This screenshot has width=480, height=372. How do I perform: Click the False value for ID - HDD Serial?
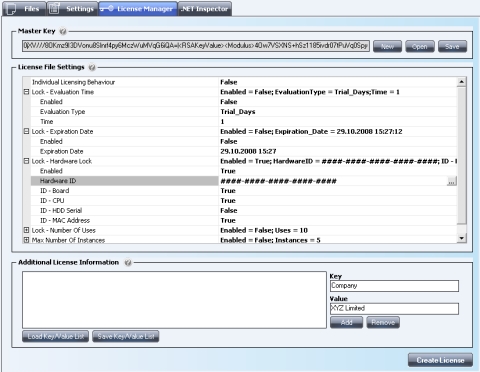(x=338, y=211)
